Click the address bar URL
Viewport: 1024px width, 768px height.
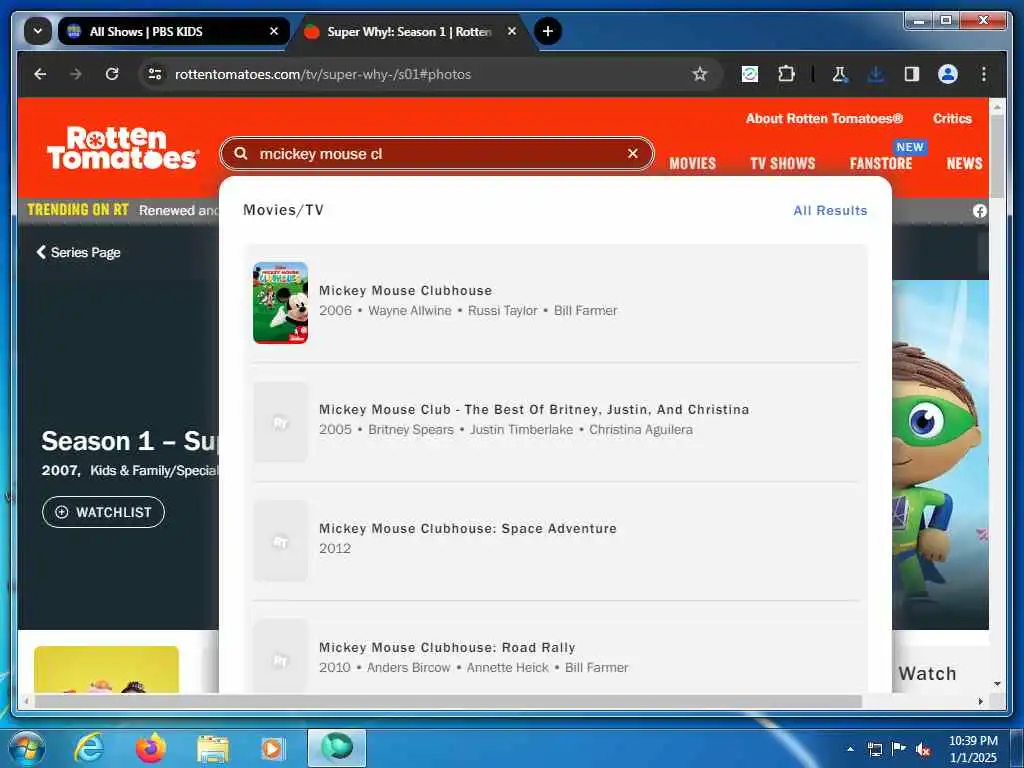coord(323,74)
